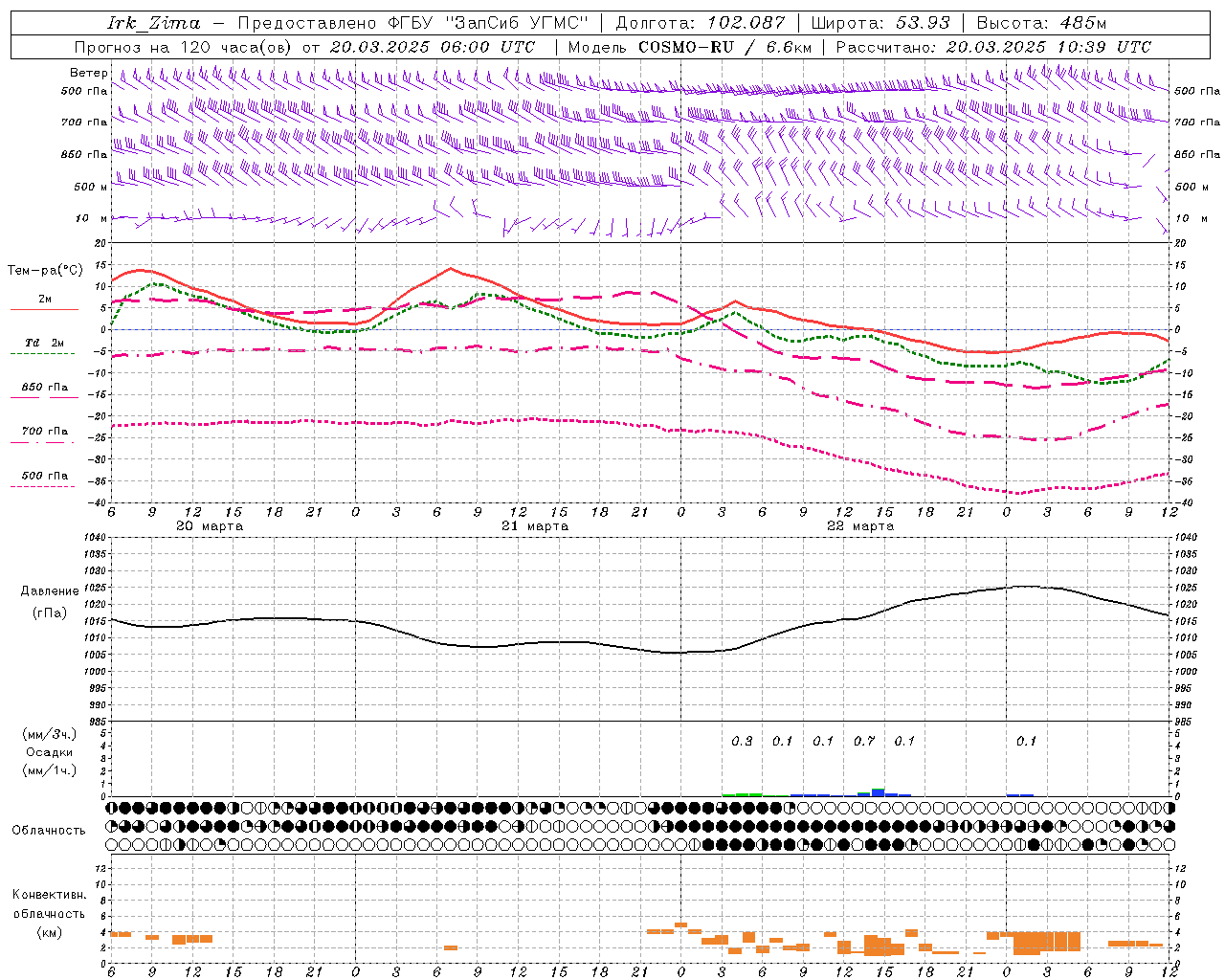Screen dimensions: 1225x980
Task: Click the solid red line sample above "2м" legend
Action: point(45,309)
